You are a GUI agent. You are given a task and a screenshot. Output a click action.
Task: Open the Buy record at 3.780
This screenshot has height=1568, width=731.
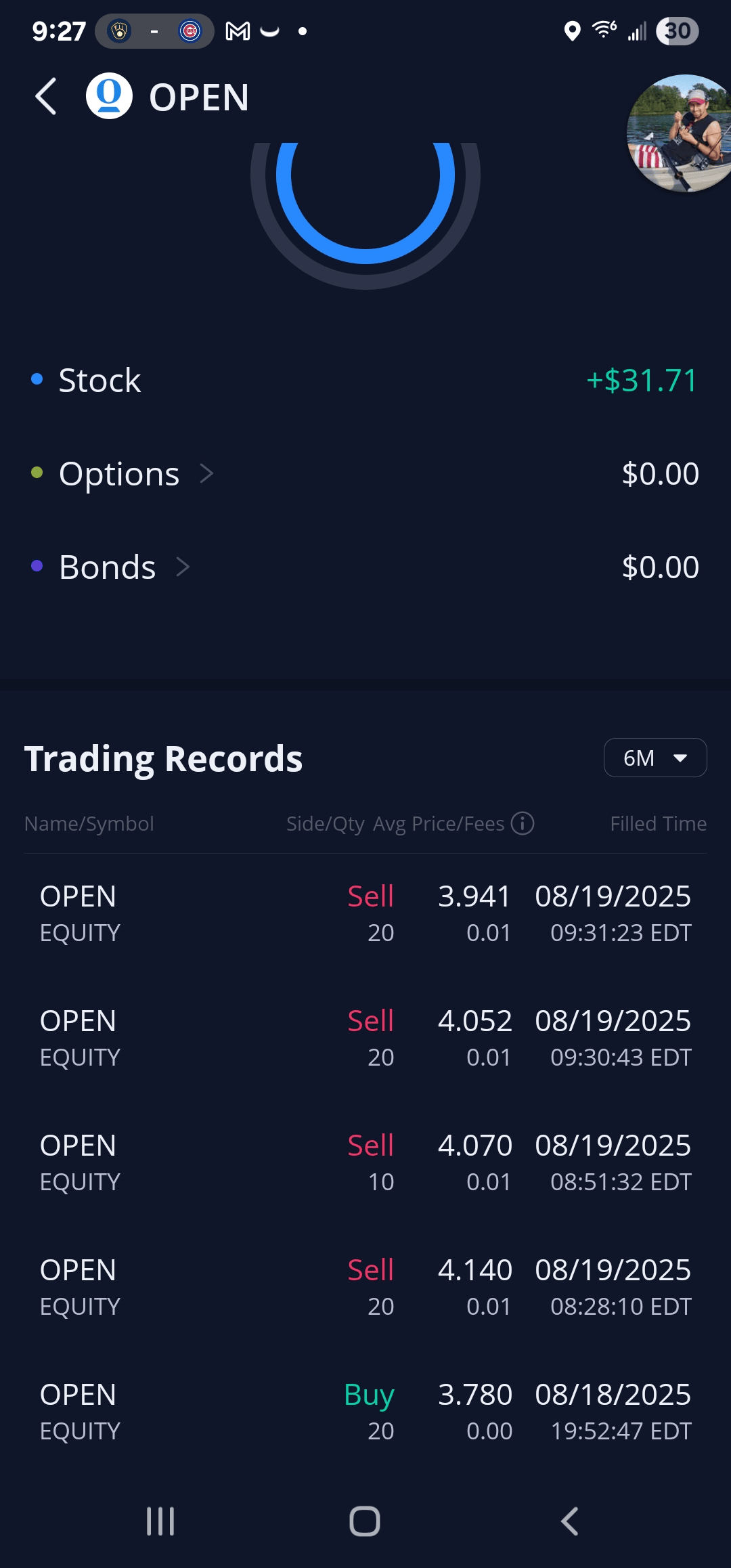pos(365,1412)
